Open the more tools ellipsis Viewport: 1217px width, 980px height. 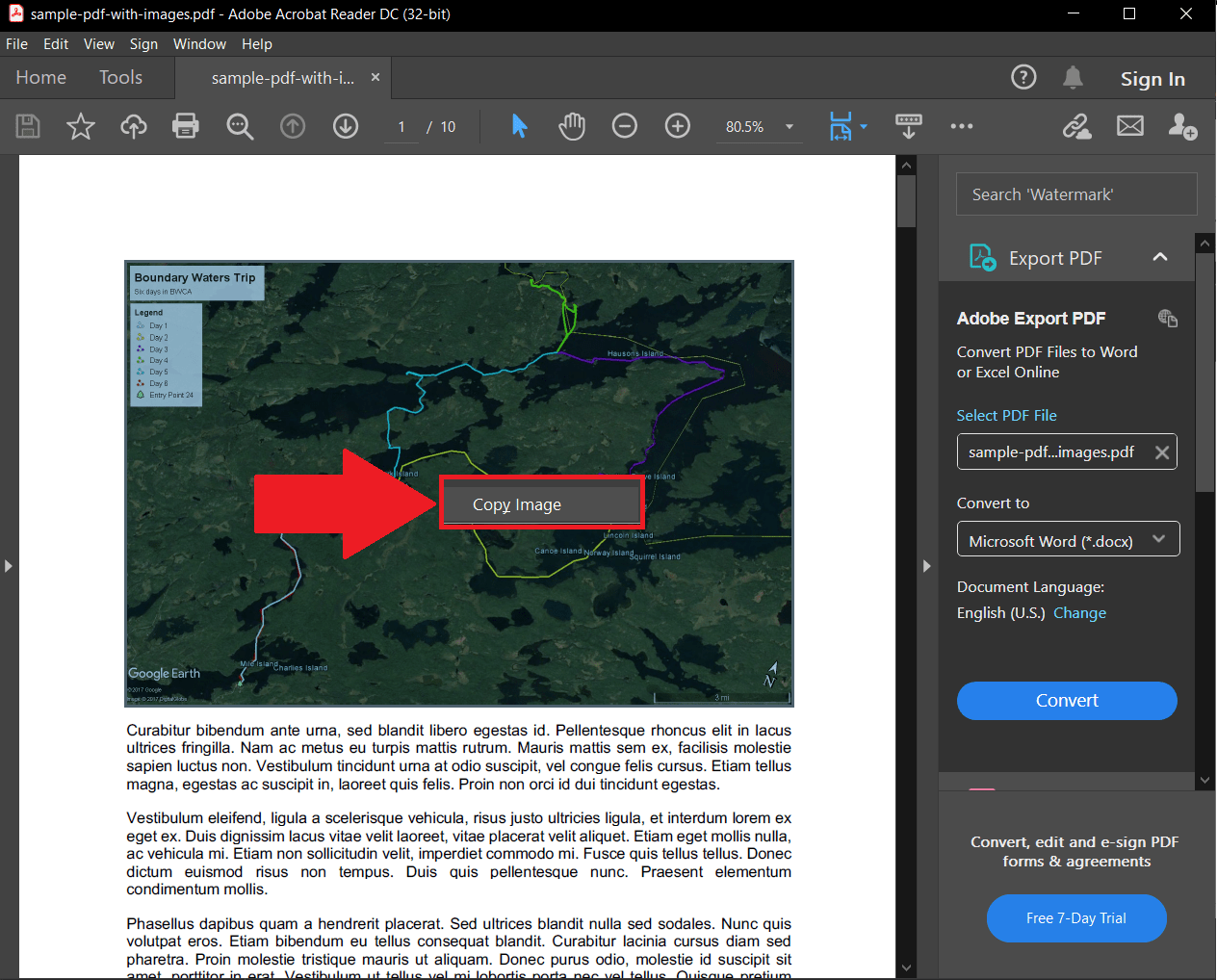click(962, 126)
